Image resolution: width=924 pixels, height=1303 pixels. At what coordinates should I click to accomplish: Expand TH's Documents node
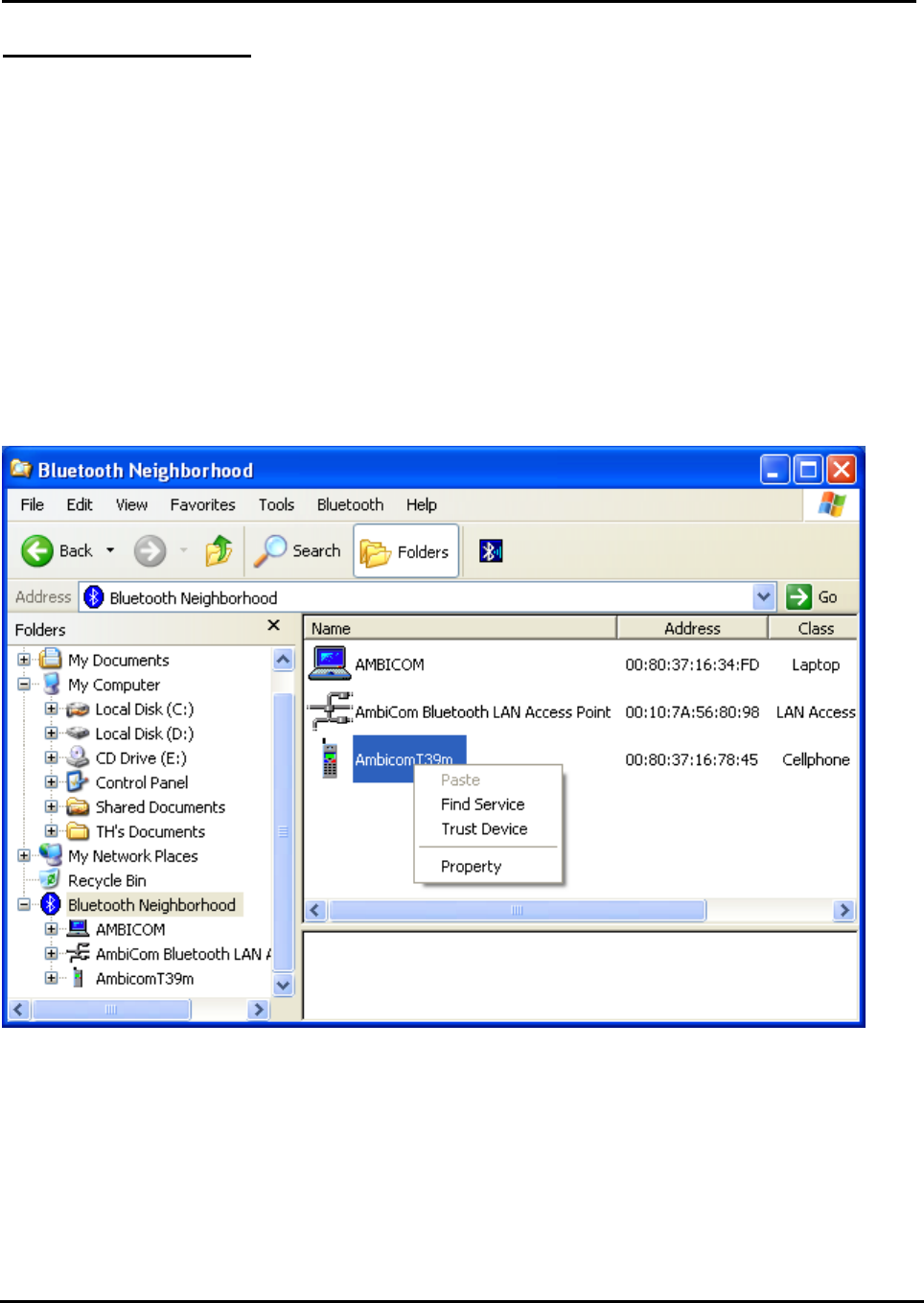(52, 831)
